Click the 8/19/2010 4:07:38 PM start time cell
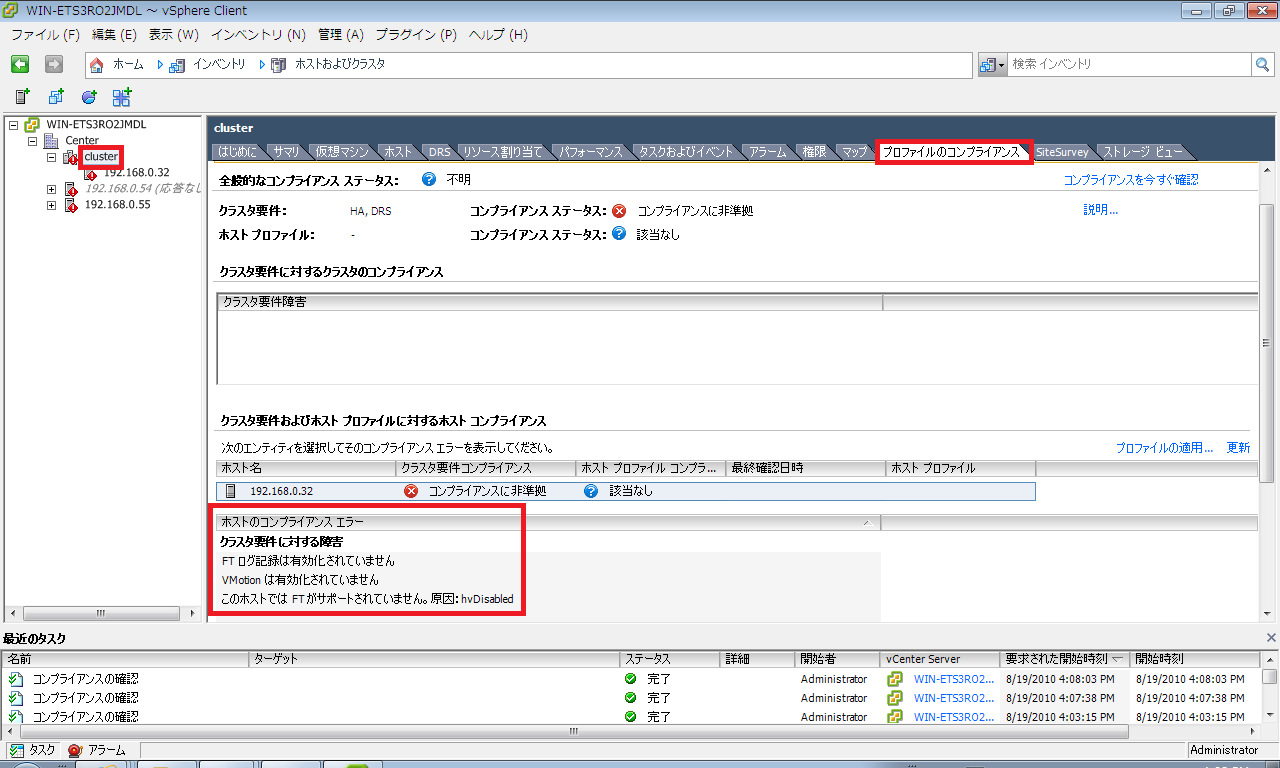Viewport: 1280px width, 768px height. click(x=1189, y=698)
